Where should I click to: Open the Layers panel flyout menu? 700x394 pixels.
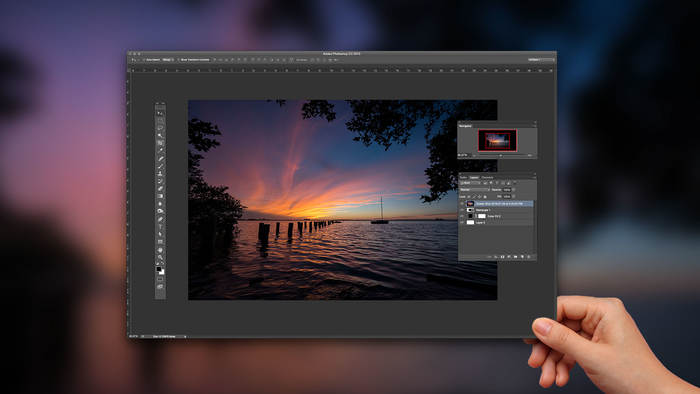(x=534, y=178)
